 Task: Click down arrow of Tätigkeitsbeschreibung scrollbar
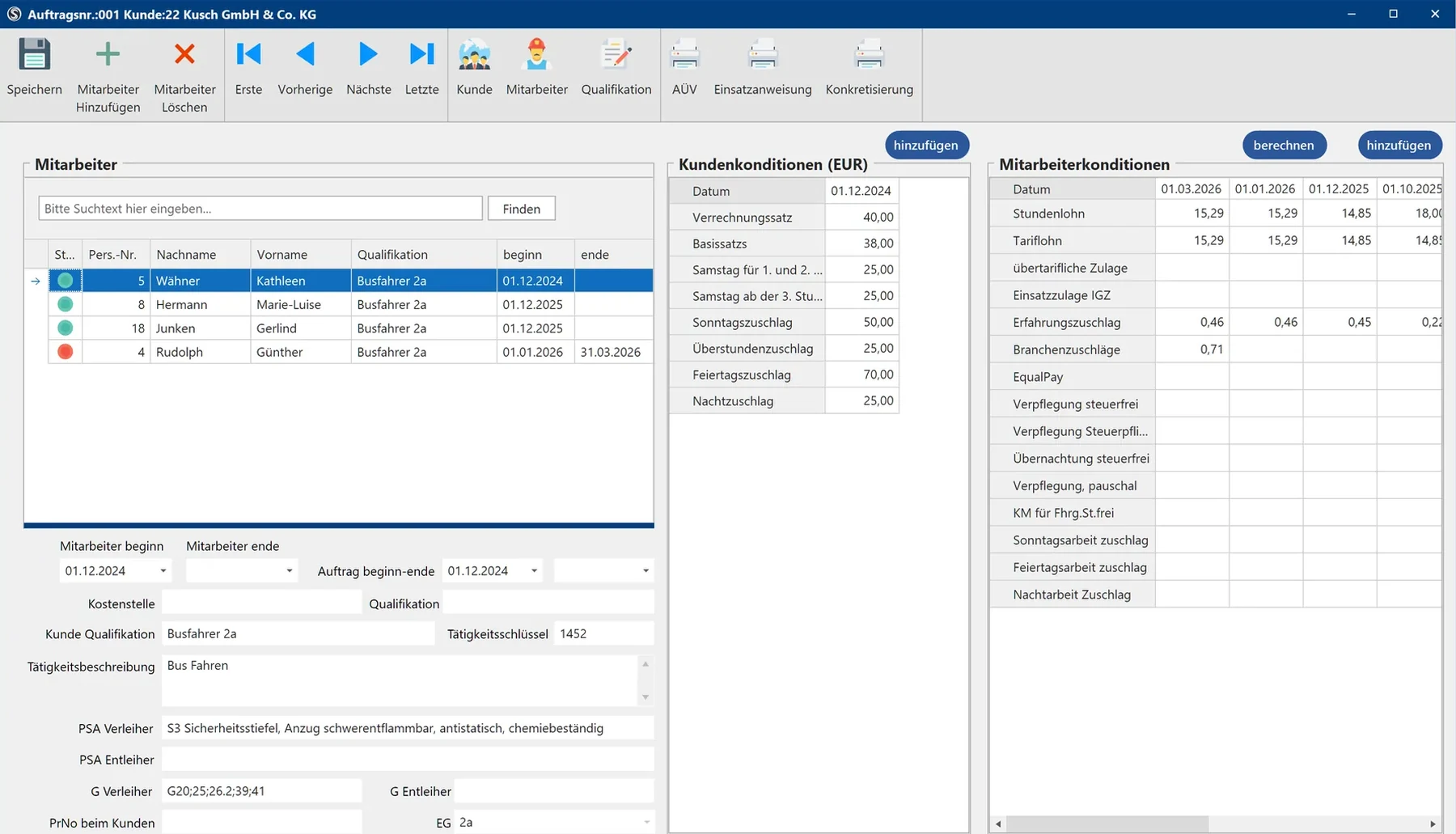(x=645, y=697)
